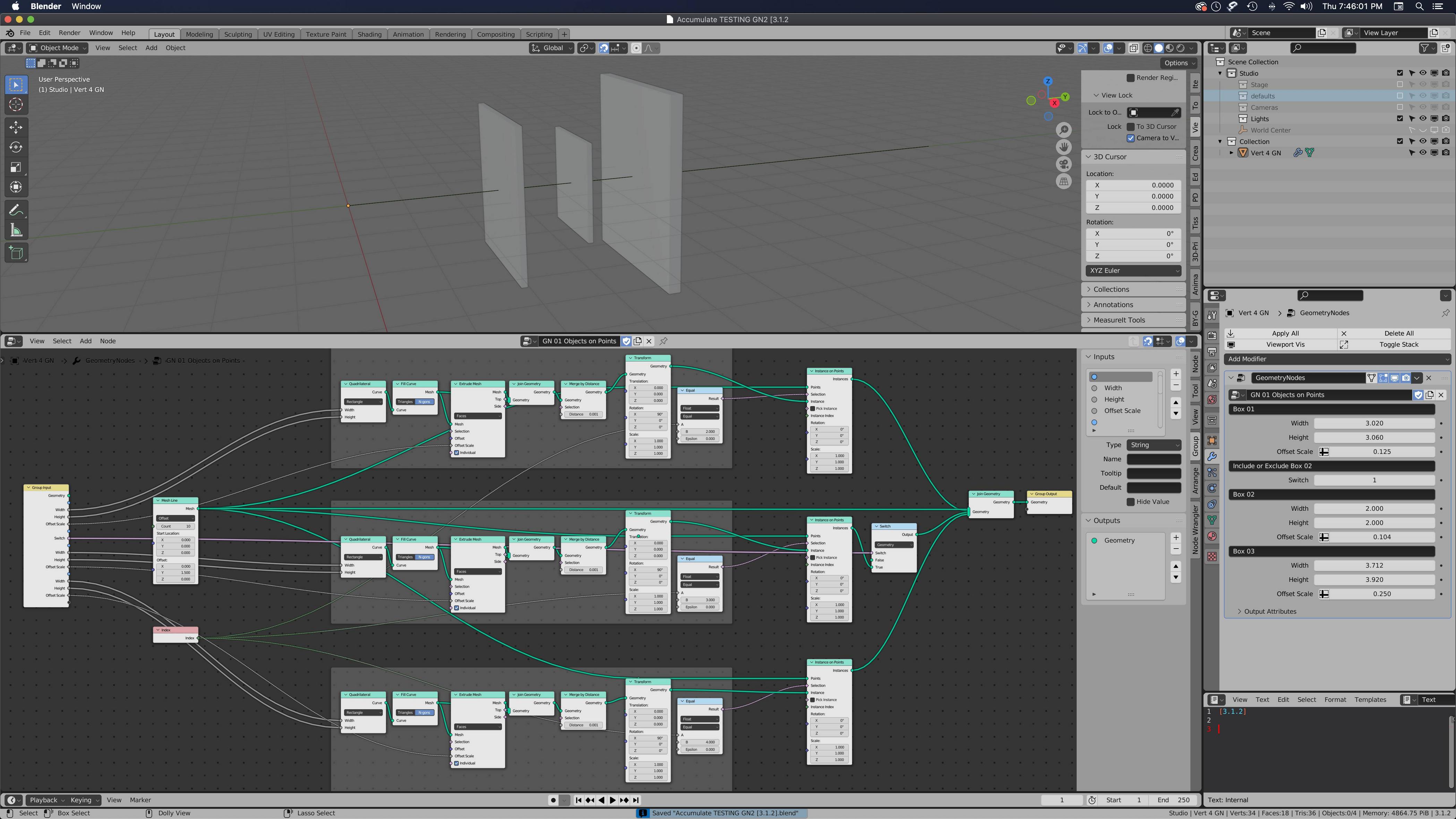Click Box 01 Width value slider 3.020
Screen dimensions: 1456x819
[1374, 423]
